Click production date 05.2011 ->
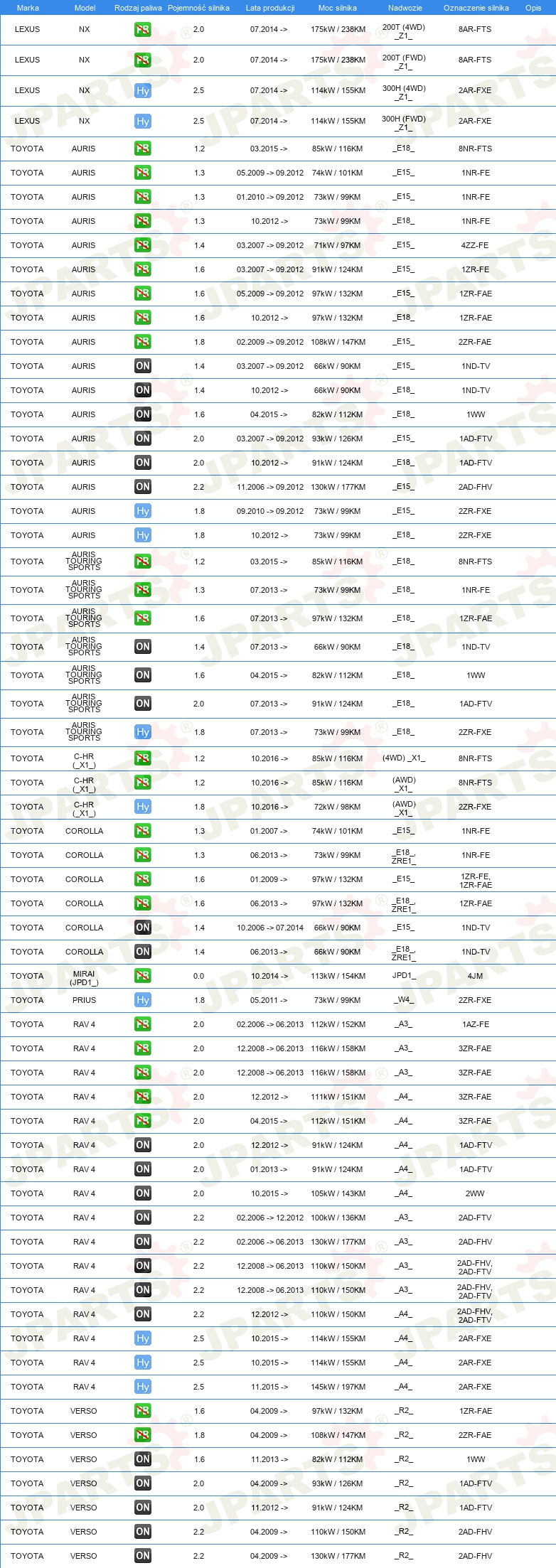The height and width of the screenshot is (1568, 556). 269,1000
